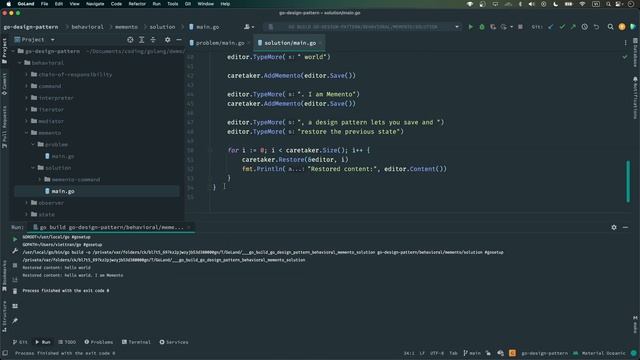Expand all nodes in the Project panel
This screenshot has height=360, width=640.
pyautogui.click(x=142, y=40)
